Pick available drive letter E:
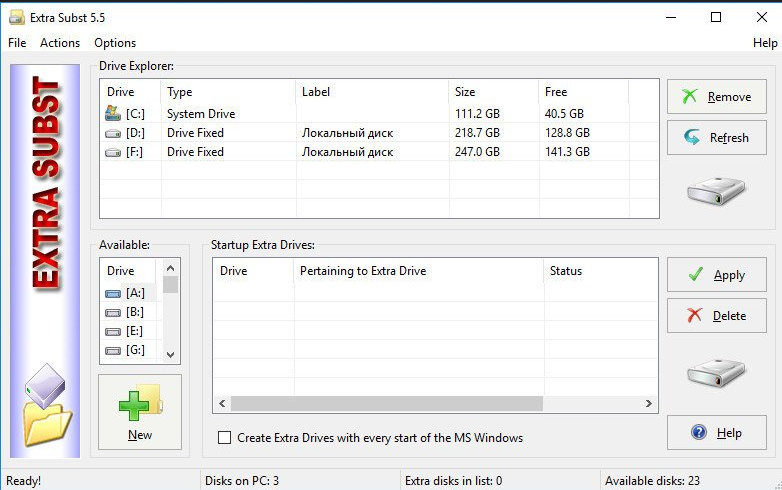The height and width of the screenshot is (490, 782). [134, 331]
